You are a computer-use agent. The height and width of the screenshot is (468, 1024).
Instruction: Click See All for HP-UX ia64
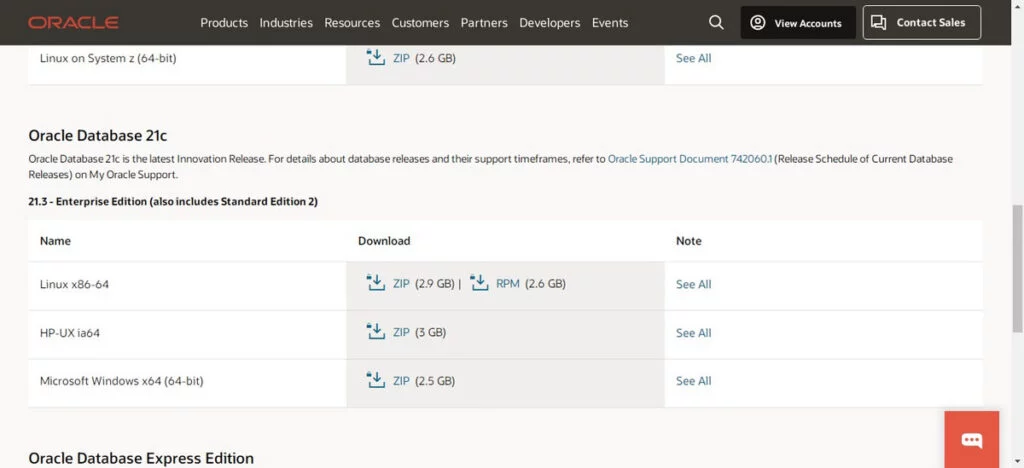tap(694, 333)
